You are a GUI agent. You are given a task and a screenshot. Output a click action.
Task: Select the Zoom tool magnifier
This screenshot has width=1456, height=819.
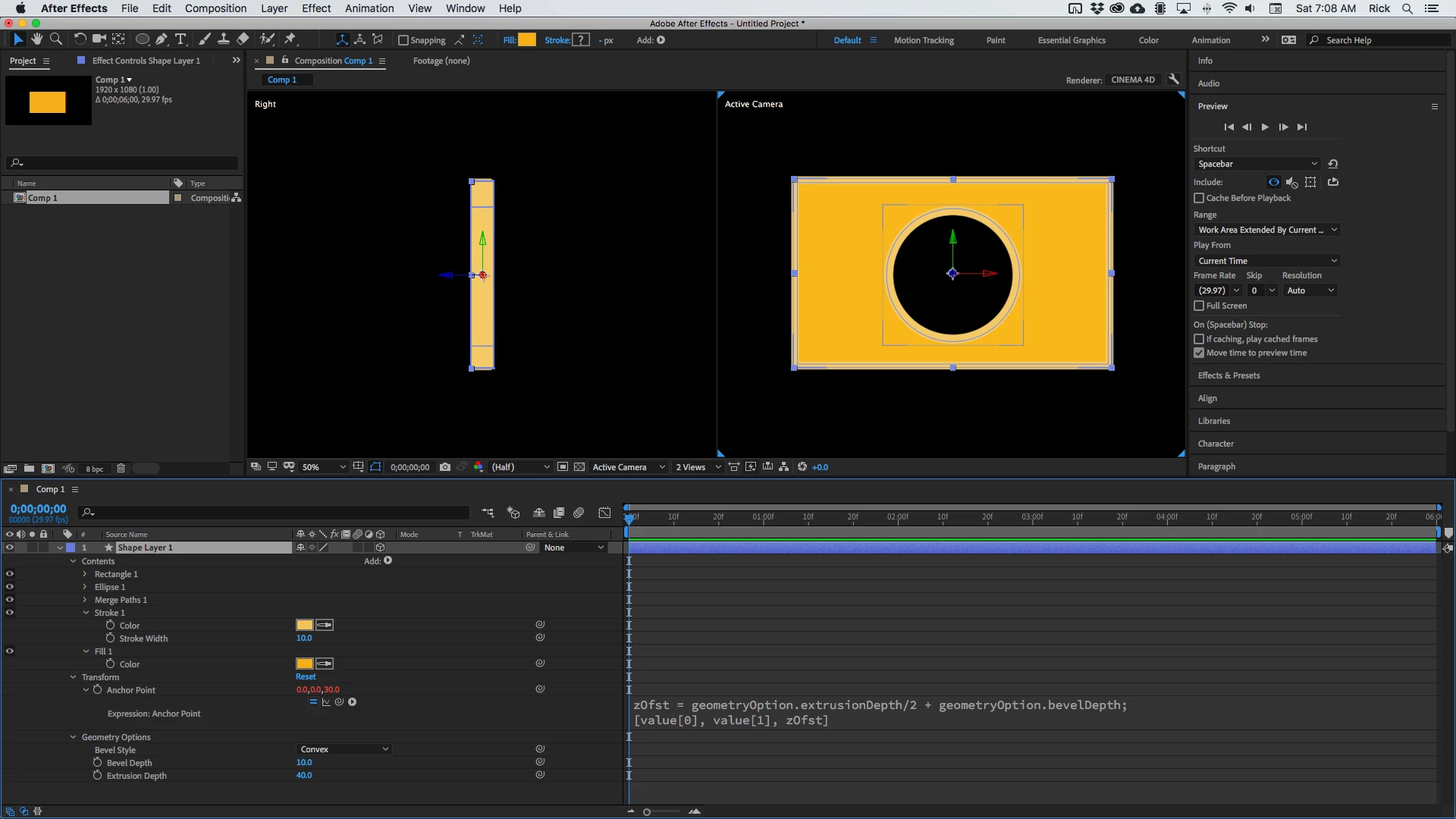pos(56,39)
